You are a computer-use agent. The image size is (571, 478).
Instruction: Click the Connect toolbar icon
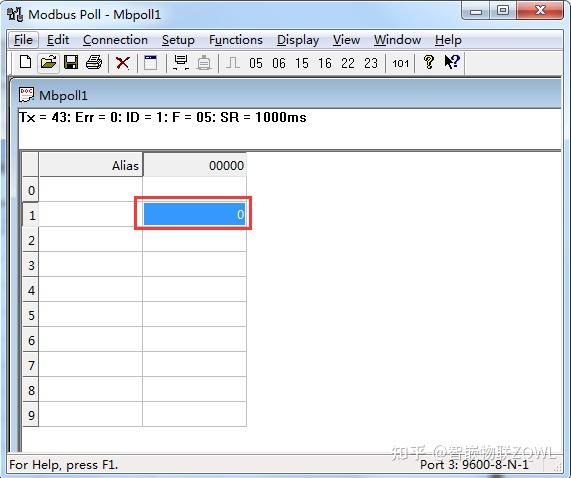coord(181,63)
